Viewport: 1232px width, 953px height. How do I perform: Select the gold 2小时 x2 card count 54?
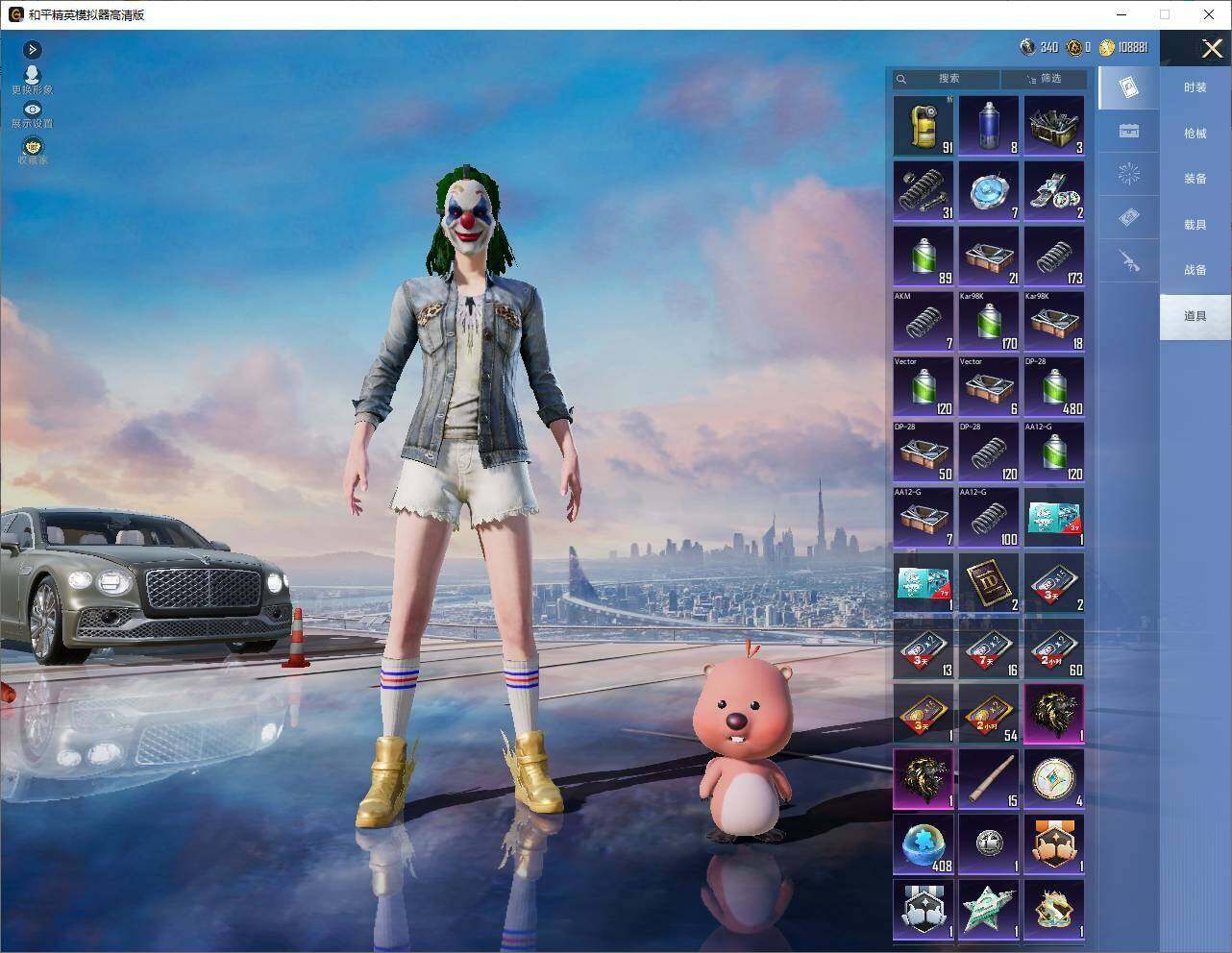click(x=989, y=714)
